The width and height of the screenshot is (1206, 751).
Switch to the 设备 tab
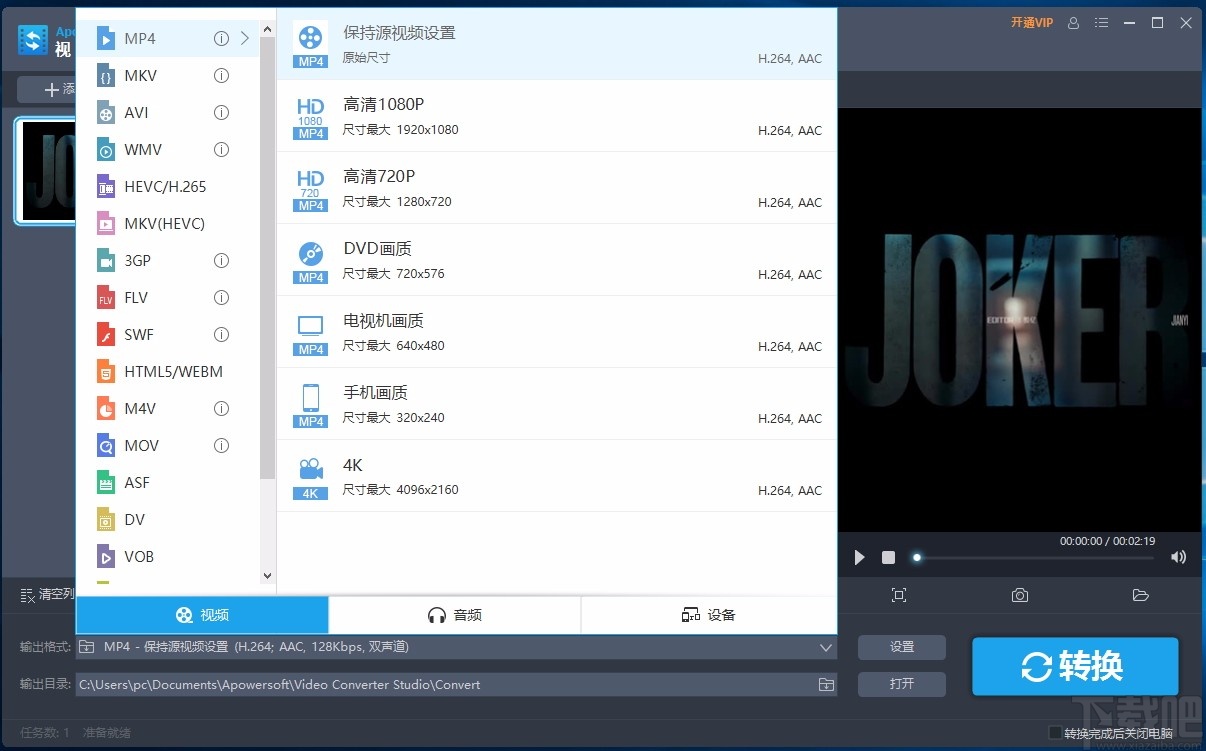[x=709, y=614]
